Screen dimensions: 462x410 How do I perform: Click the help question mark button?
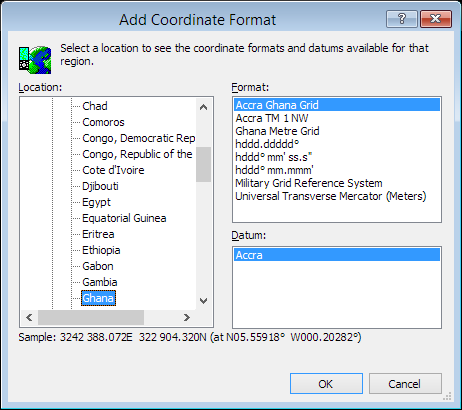(402, 19)
